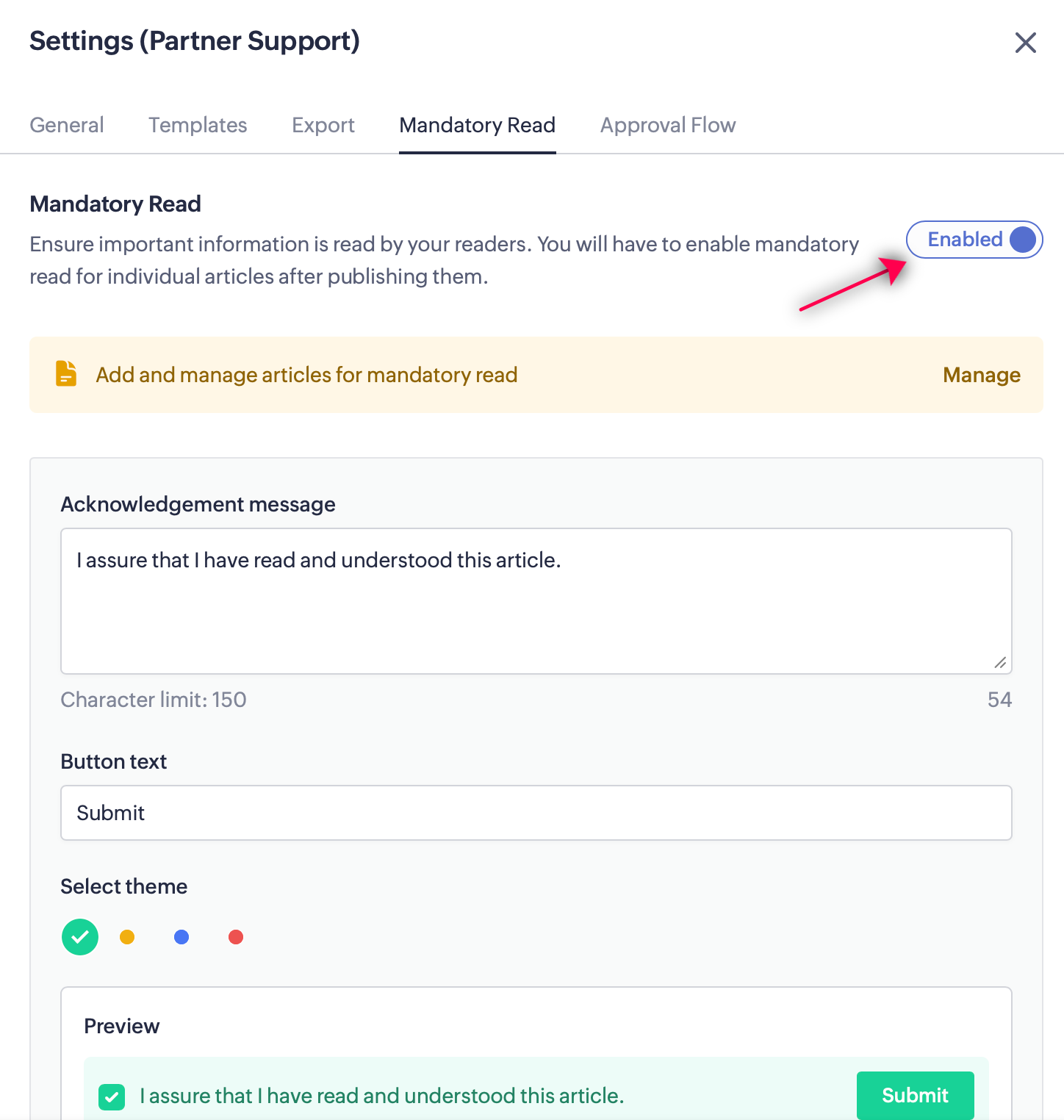This screenshot has height=1120, width=1064.
Task: Click the Settings (Partner Support) heading
Action: tap(195, 41)
